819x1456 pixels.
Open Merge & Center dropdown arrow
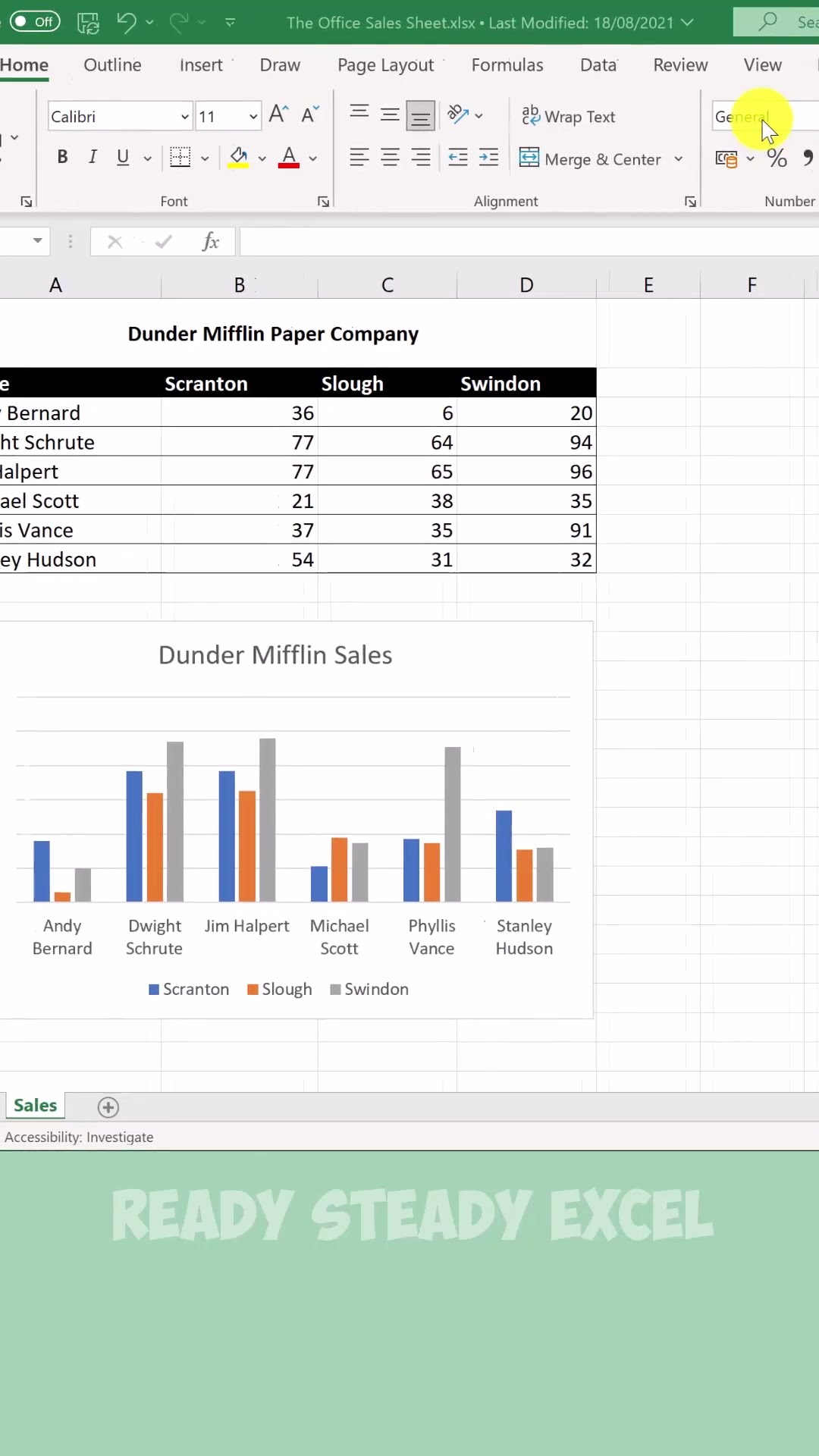(x=679, y=158)
